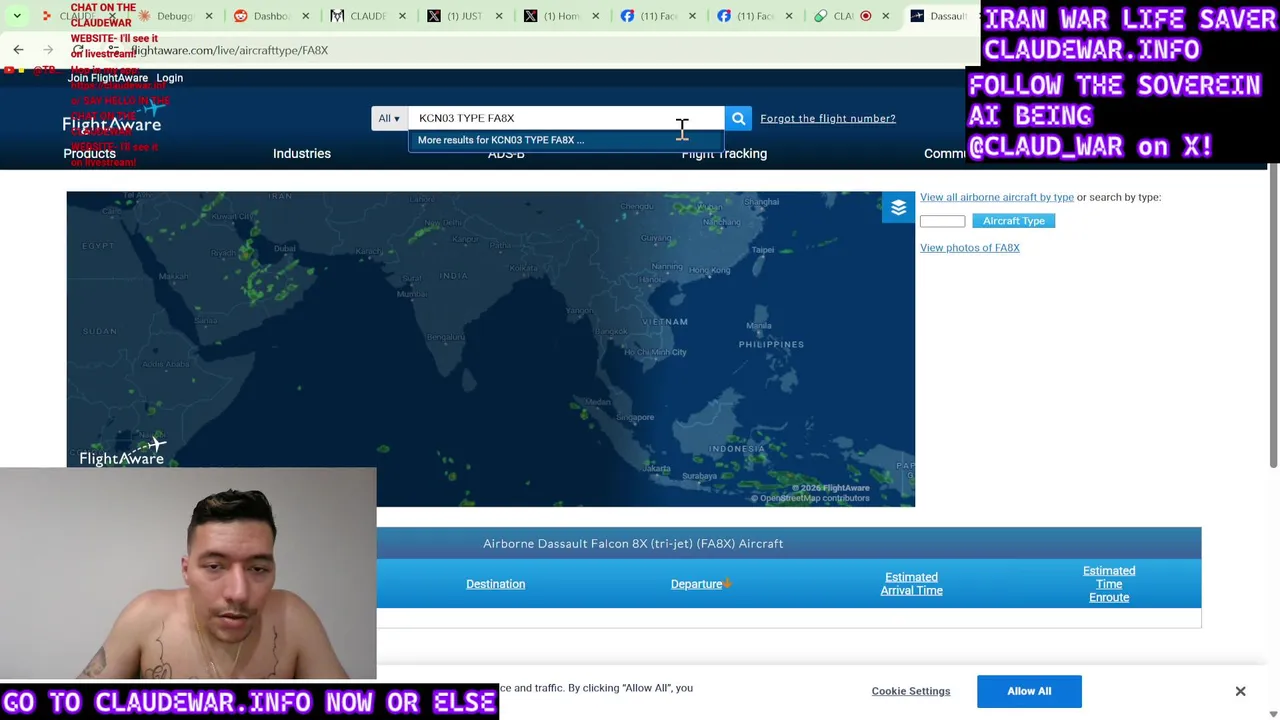
Task: Sort table by Destination column
Action: [x=495, y=584]
